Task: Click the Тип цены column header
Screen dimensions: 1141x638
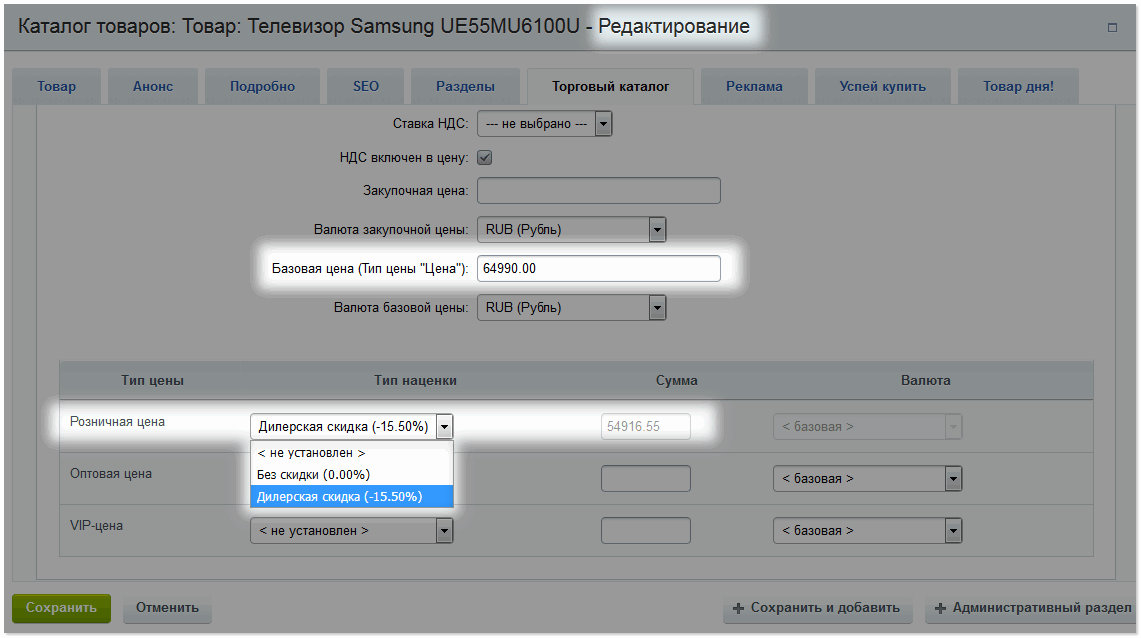Action: tap(152, 380)
